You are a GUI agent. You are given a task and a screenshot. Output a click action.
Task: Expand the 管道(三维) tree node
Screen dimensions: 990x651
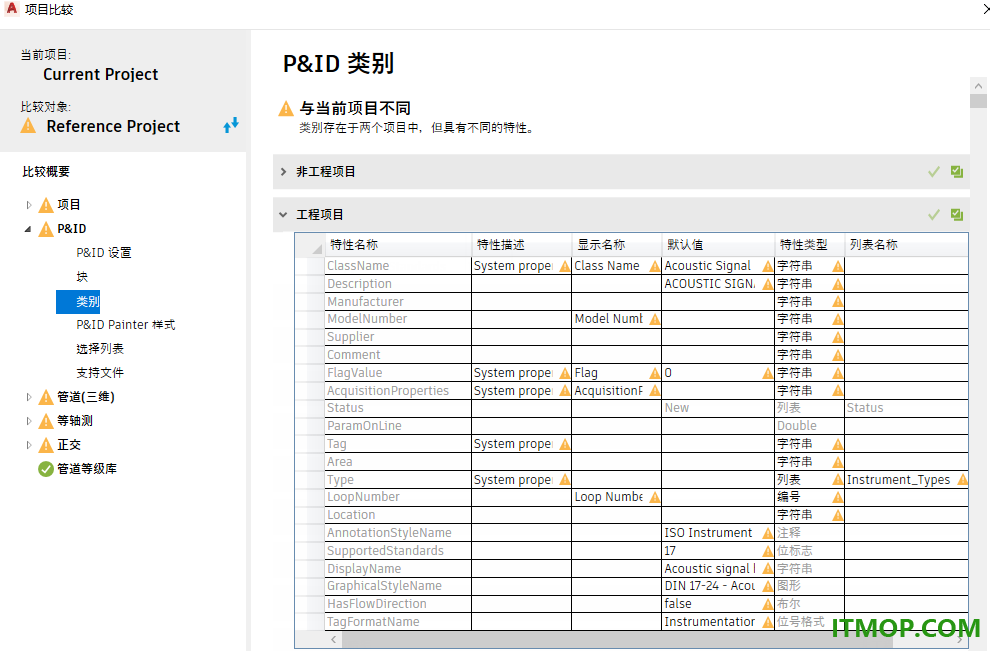click(x=28, y=397)
